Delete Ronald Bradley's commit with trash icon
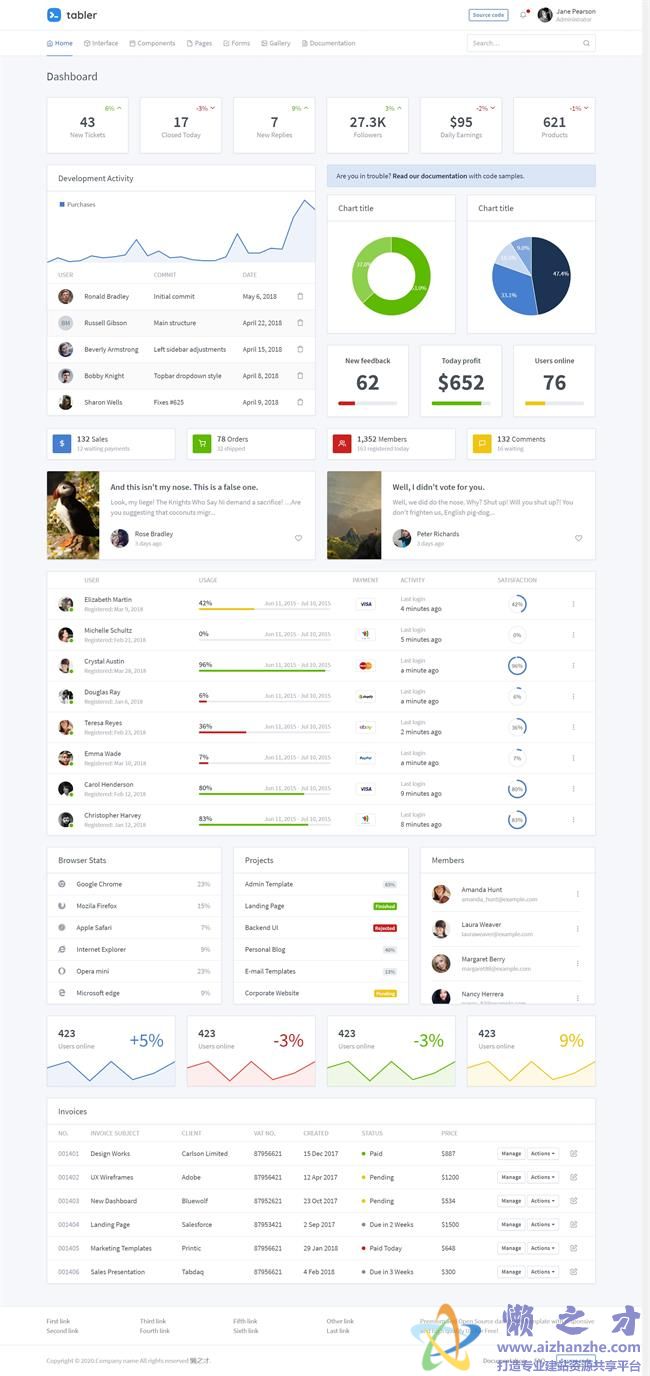This screenshot has width=650, height=1376. [300, 296]
